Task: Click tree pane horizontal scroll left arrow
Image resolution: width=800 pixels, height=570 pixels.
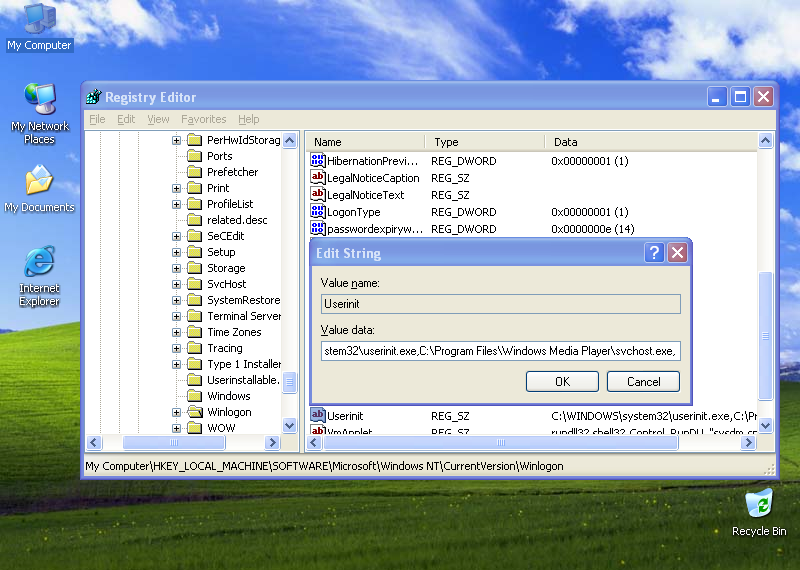Action: [94, 442]
